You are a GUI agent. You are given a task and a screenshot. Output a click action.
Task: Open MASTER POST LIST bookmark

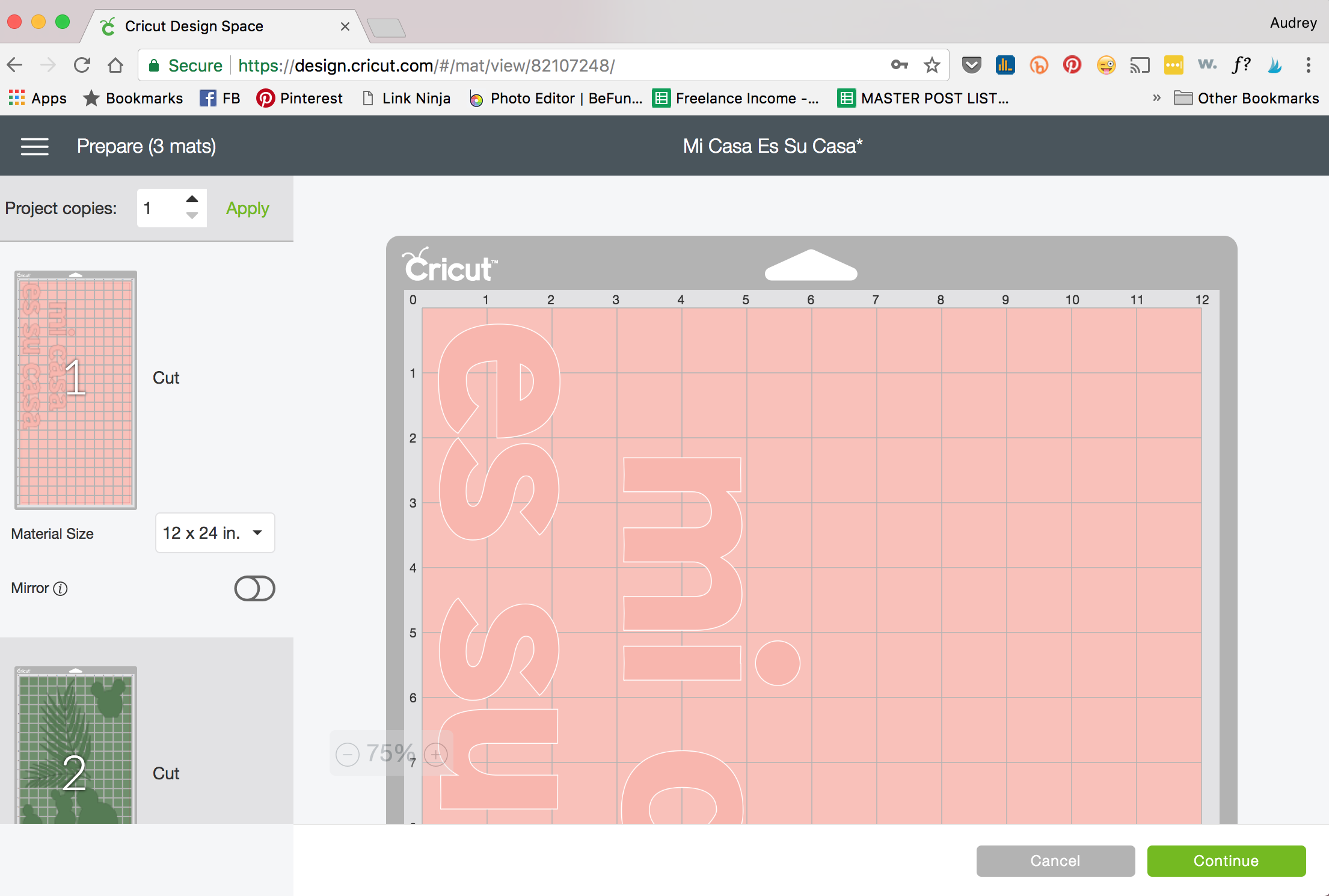924,98
